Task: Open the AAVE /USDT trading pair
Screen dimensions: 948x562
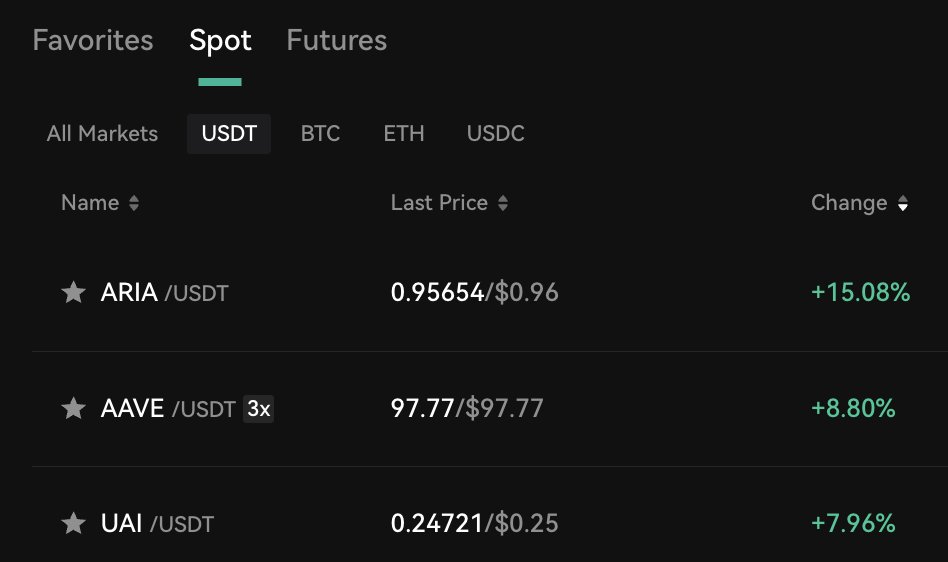Action: coord(167,408)
